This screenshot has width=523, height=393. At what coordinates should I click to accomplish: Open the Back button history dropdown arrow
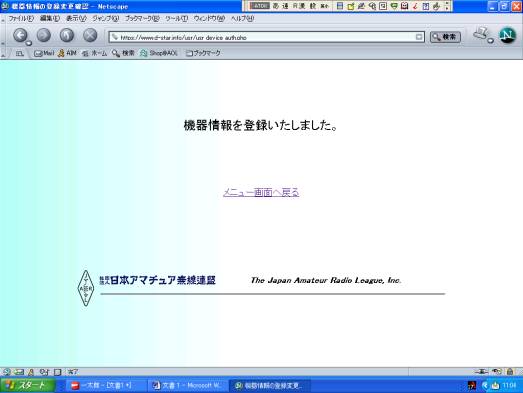(x=29, y=43)
